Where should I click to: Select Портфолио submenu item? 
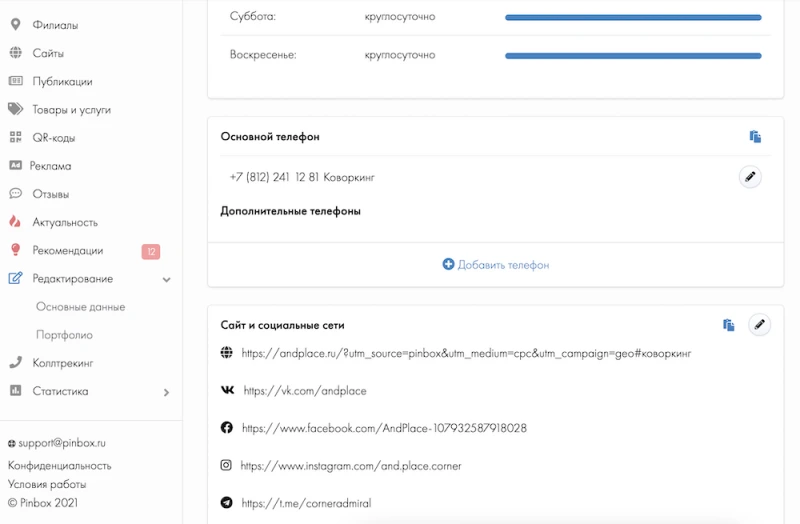[x=64, y=335]
